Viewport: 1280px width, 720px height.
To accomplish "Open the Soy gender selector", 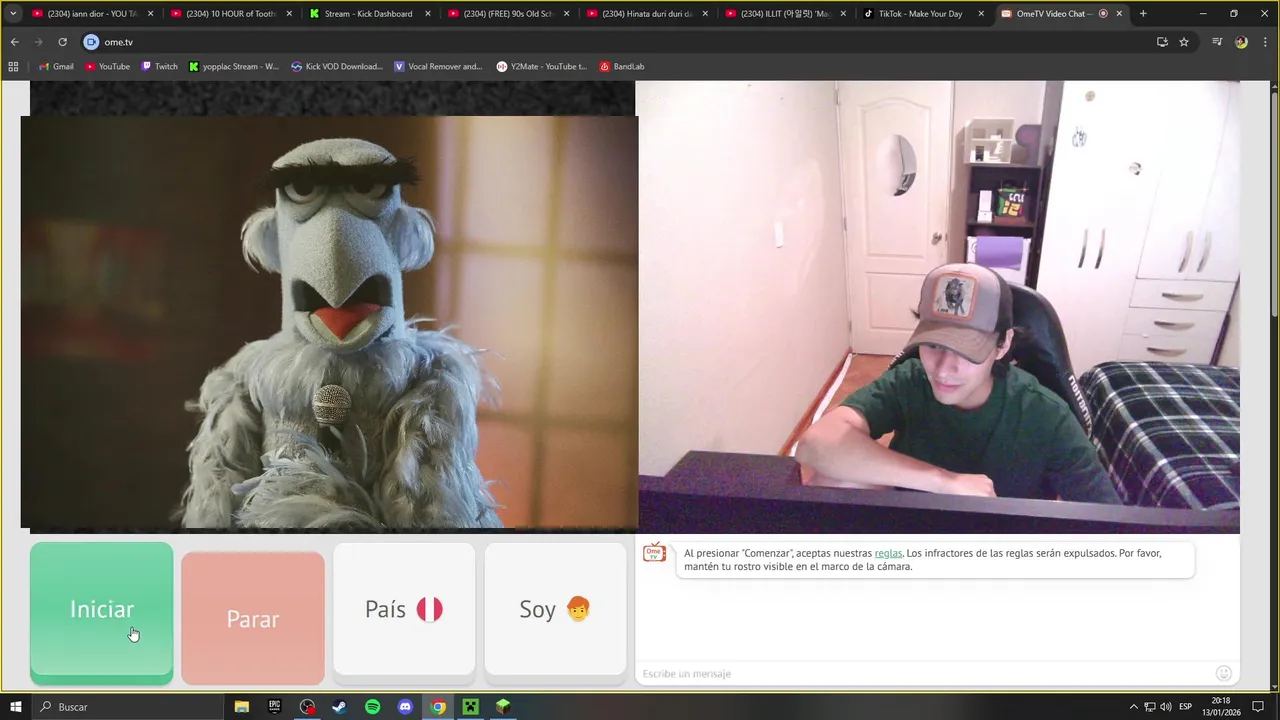I will (x=555, y=609).
